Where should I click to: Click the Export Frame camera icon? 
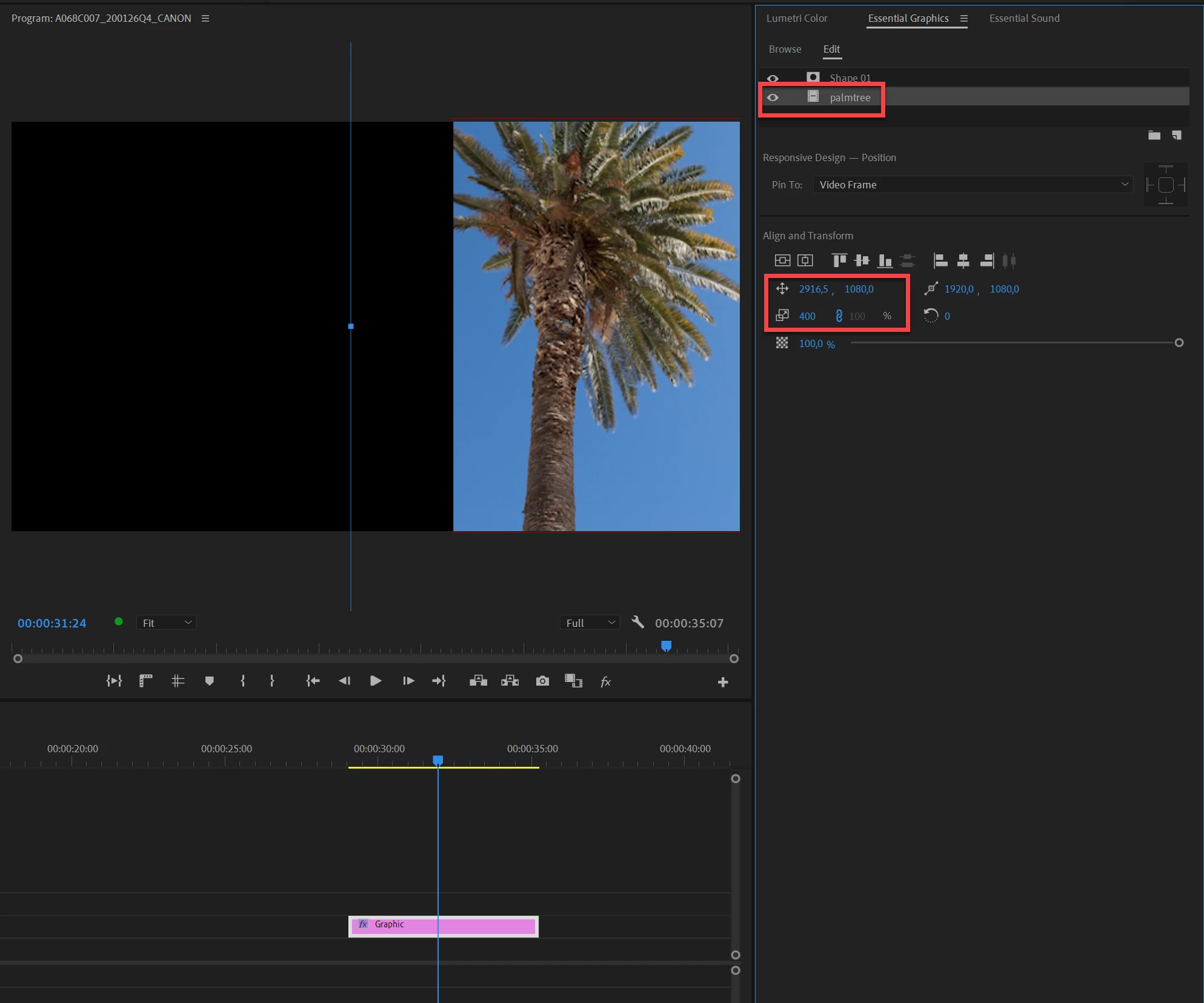point(542,681)
